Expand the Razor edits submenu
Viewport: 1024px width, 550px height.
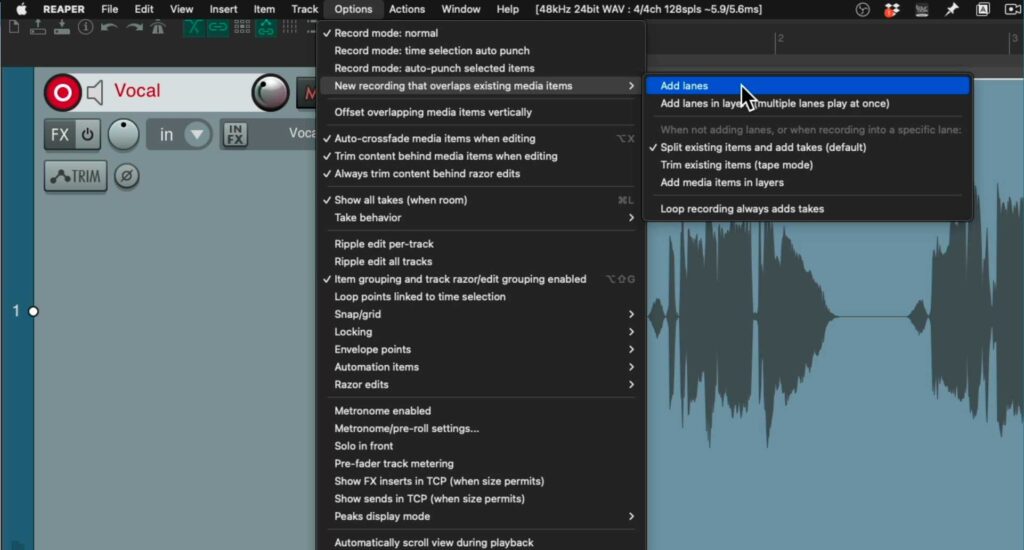[x=481, y=385]
